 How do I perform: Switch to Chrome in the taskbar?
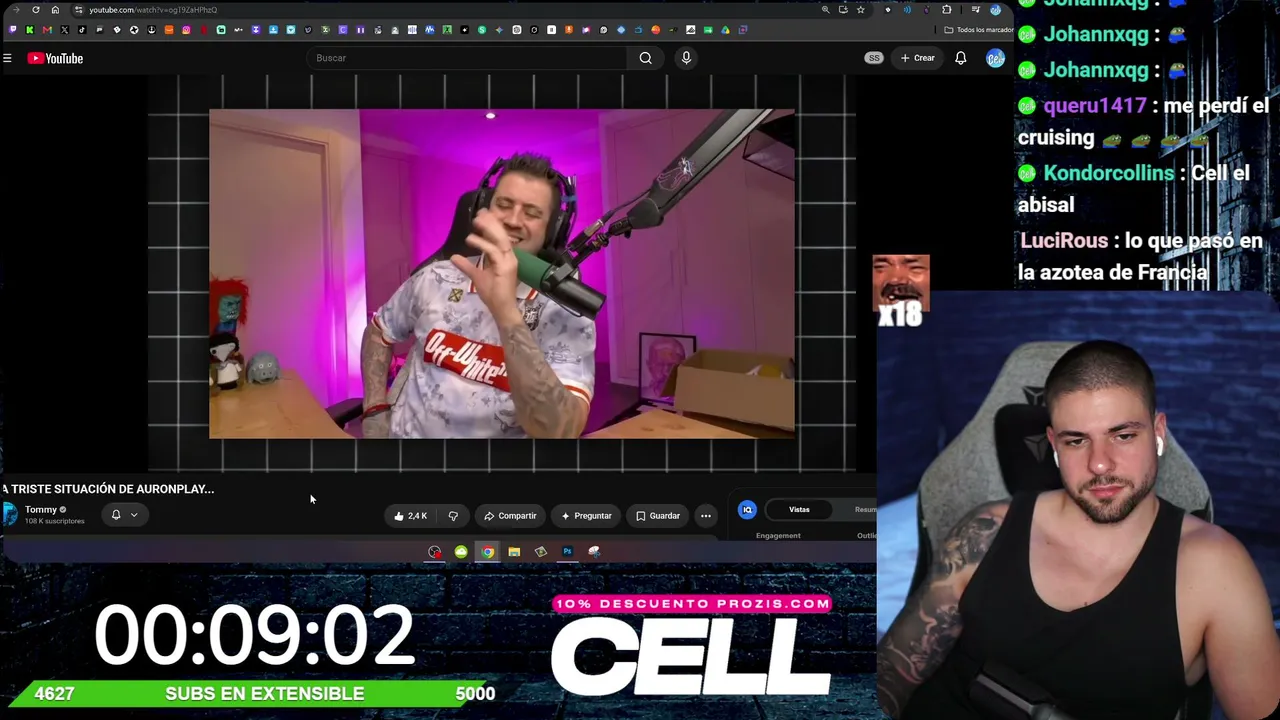487,552
